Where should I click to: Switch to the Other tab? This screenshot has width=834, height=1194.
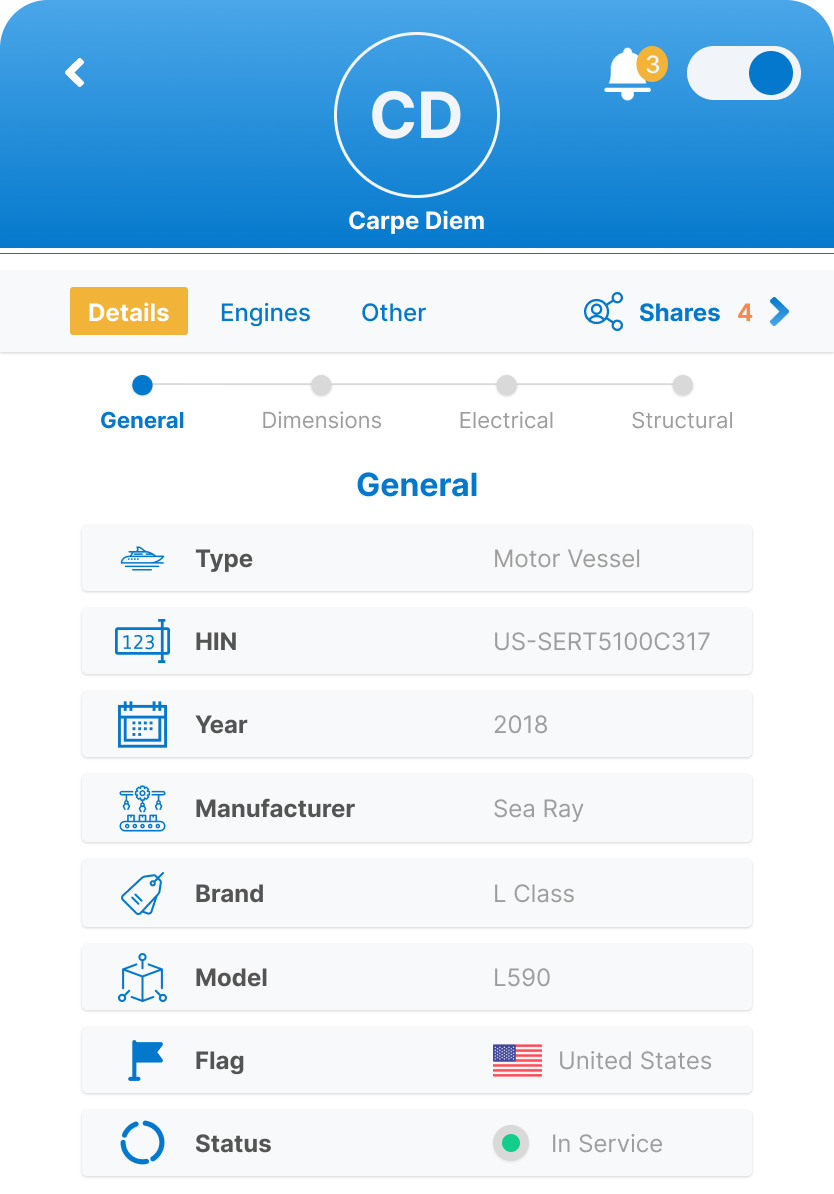[393, 312]
